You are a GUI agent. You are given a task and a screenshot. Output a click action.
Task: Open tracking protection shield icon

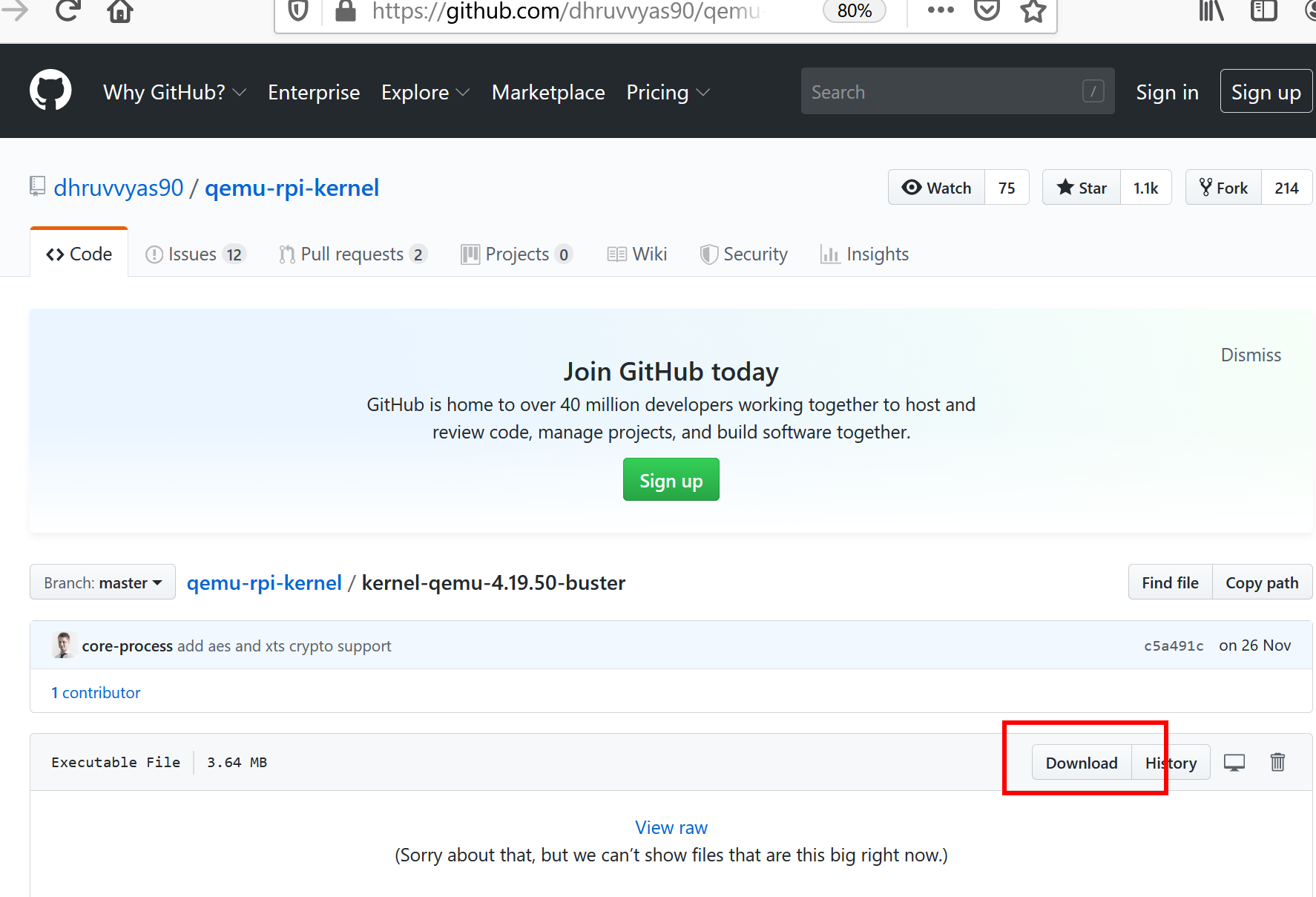[298, 10]
